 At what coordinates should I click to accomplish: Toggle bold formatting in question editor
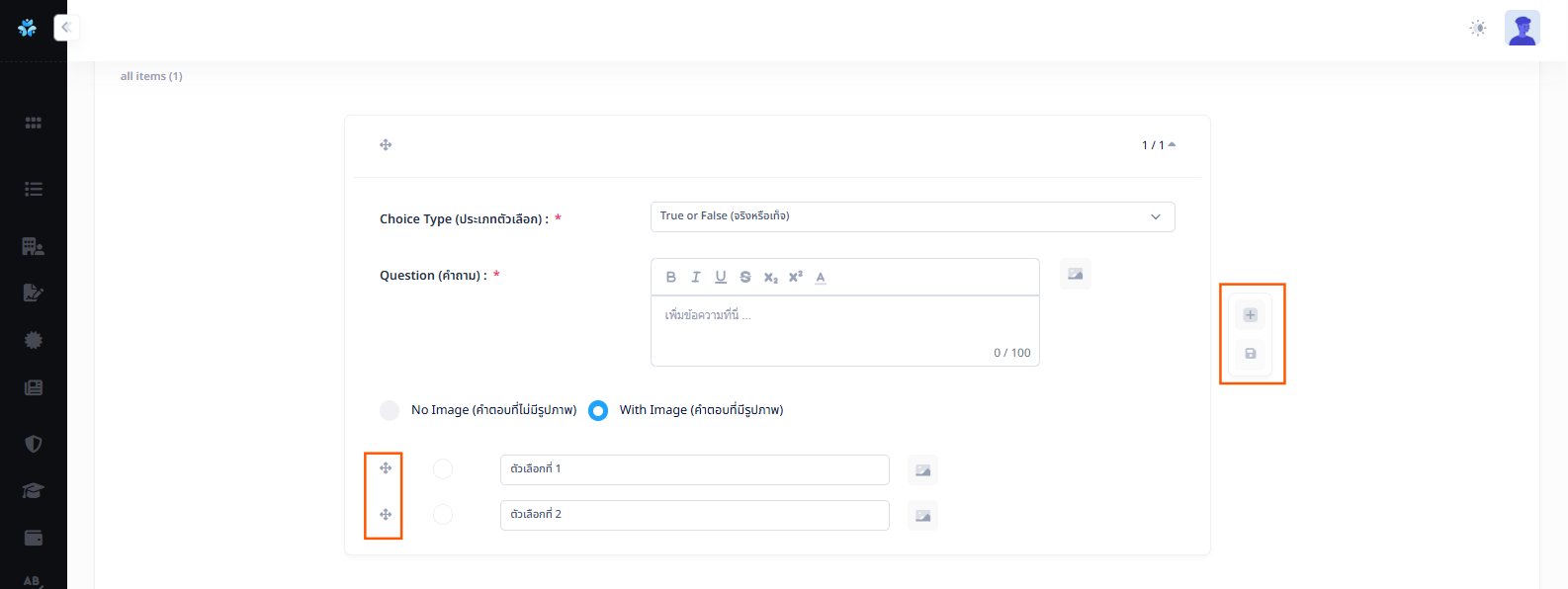click(670, 278)
